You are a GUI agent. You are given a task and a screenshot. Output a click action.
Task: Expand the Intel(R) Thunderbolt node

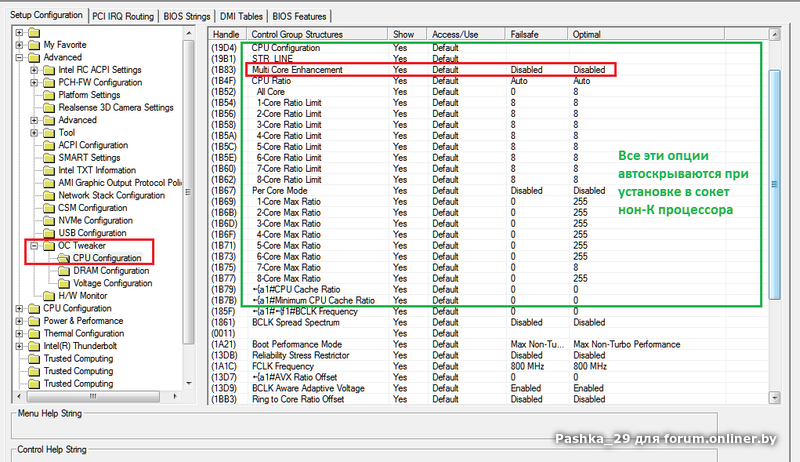pos(20,346)
